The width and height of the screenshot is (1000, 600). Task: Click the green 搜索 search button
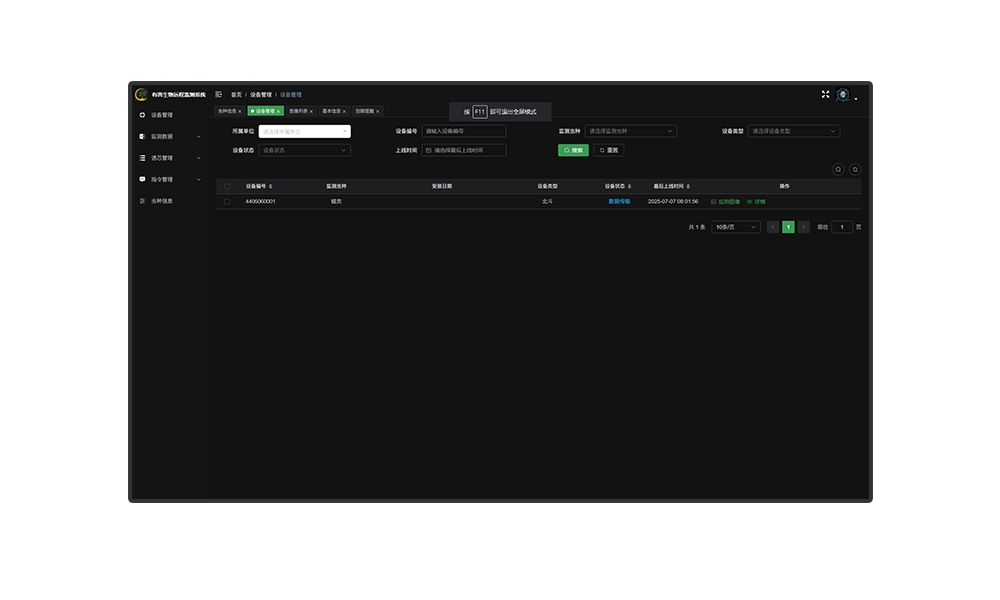573,150
